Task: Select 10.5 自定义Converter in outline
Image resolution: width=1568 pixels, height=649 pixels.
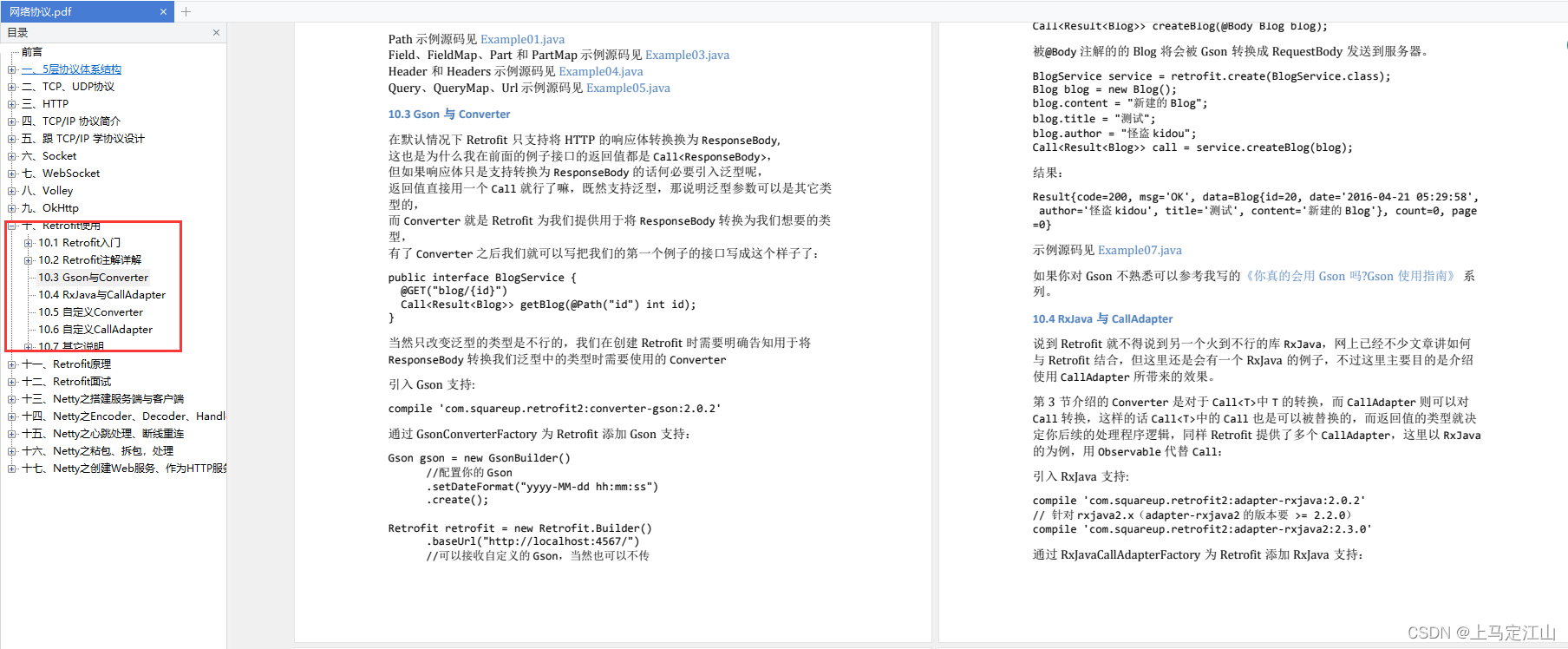Action: 91,312
